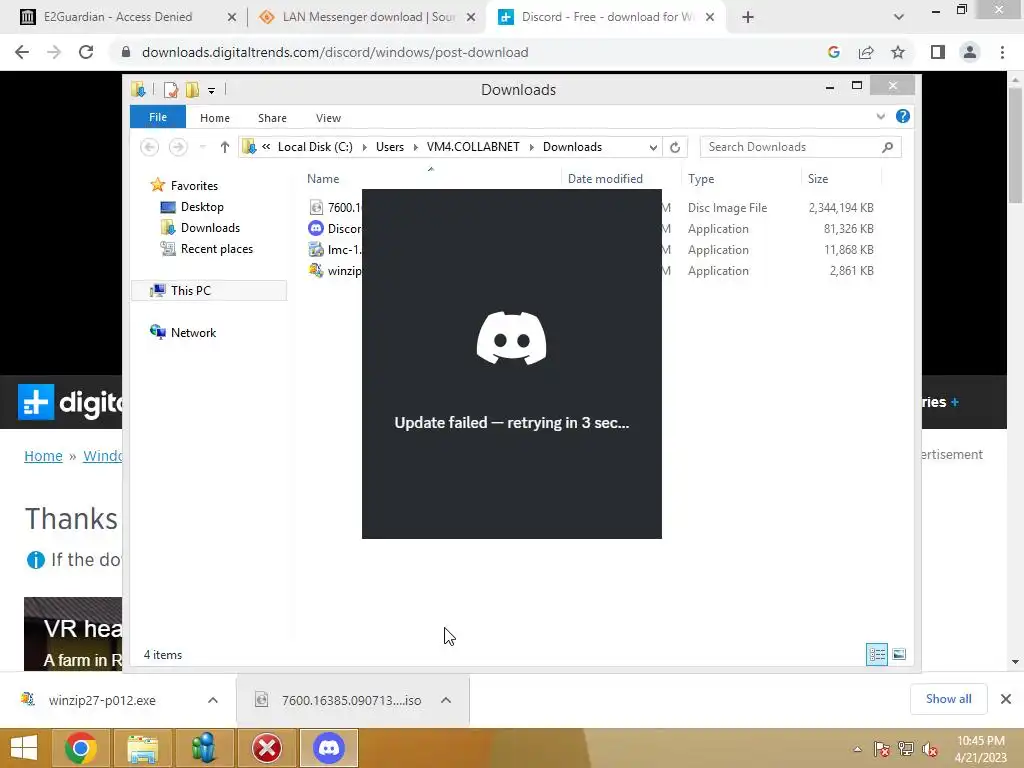The height and width of the screenshot is (768, 1024).
Task: Open Chrome from taskbar
Action: pyautogui.click(x=81, y=748)
